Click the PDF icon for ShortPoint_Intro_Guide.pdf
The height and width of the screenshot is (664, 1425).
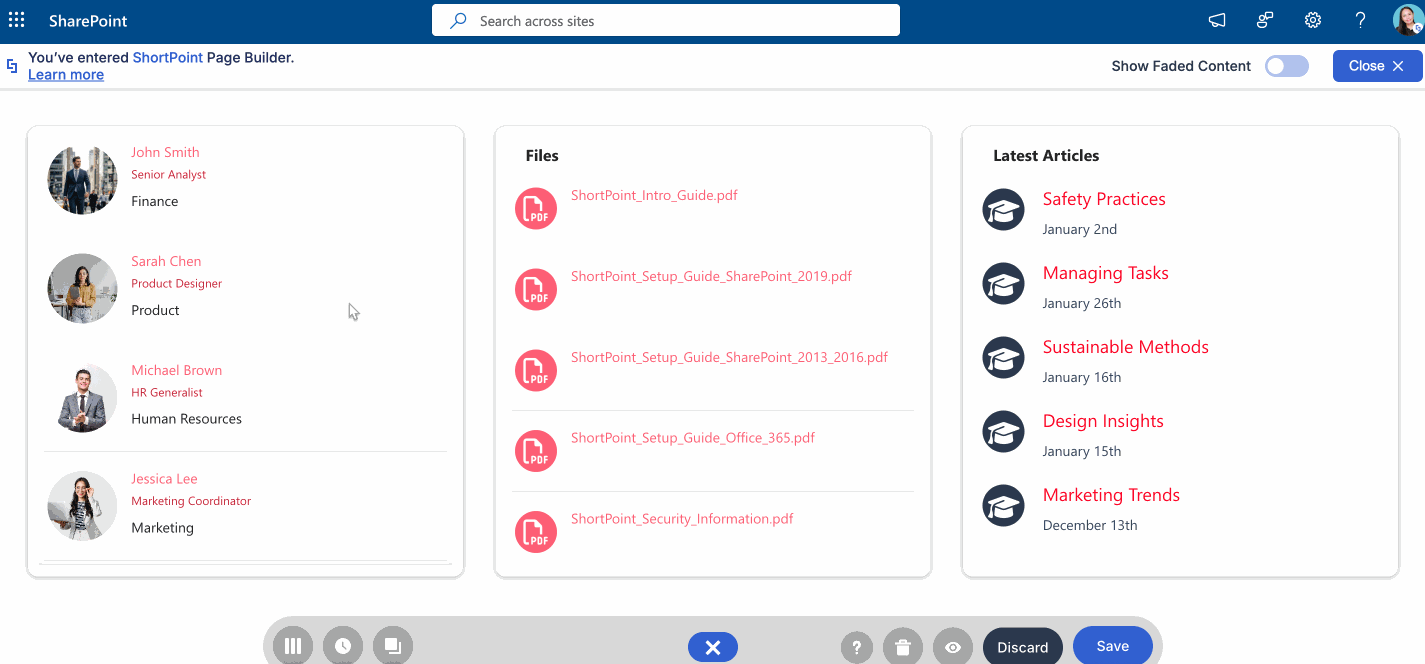pos(536,209)
